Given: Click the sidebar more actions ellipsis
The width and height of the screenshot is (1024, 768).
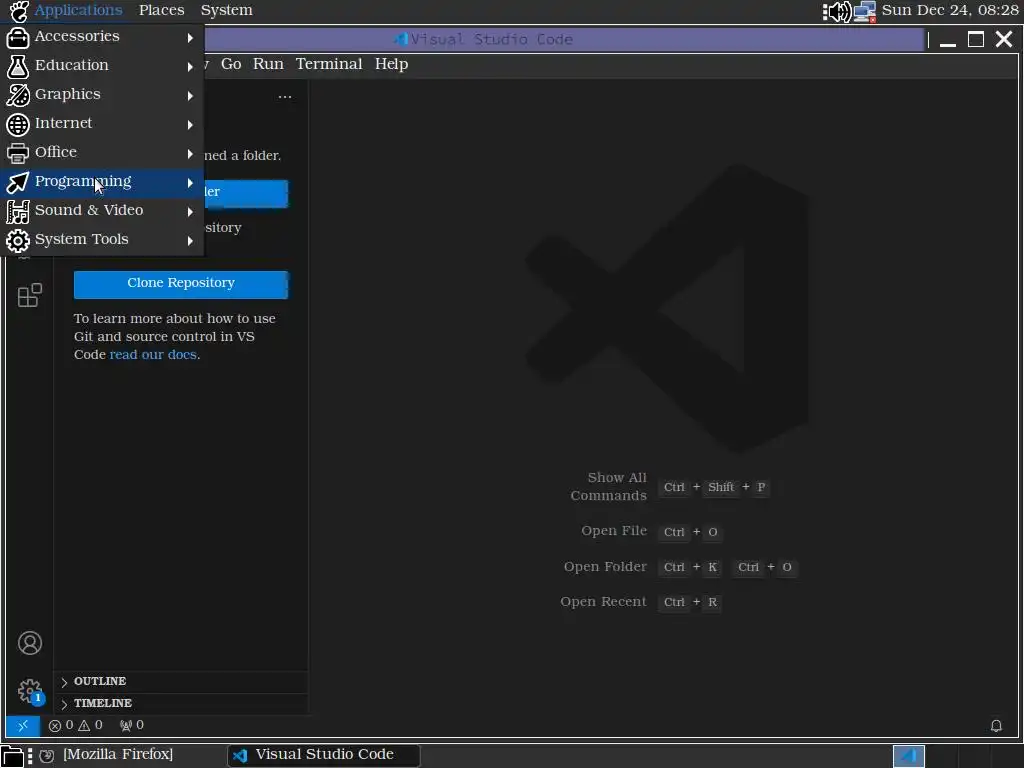Looking at the screenshot, I should 285,97.
